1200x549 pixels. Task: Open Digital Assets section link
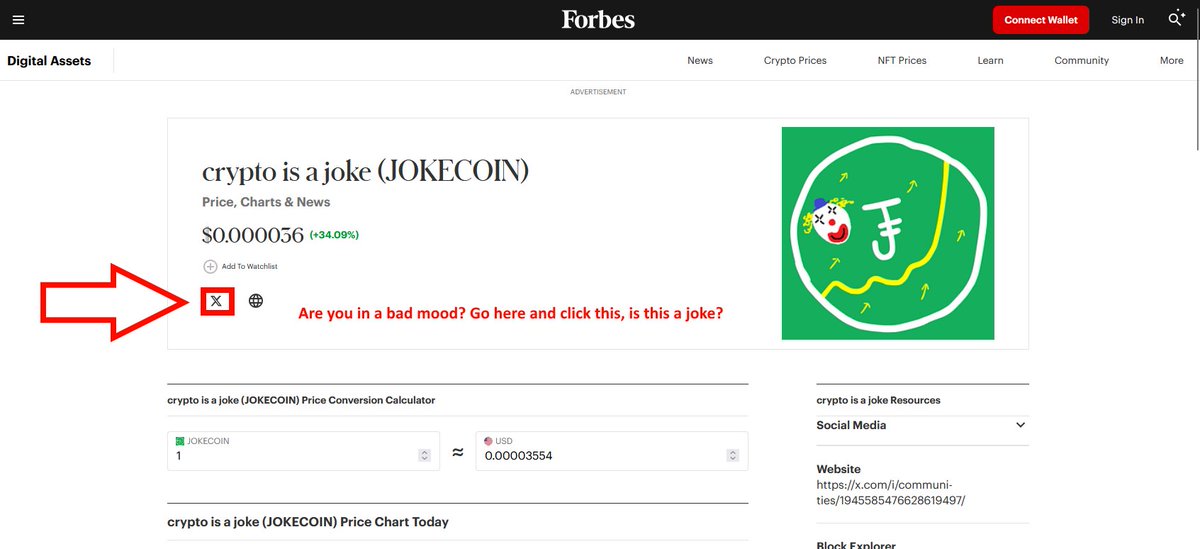pyautogui.click(x=49, y=61)
